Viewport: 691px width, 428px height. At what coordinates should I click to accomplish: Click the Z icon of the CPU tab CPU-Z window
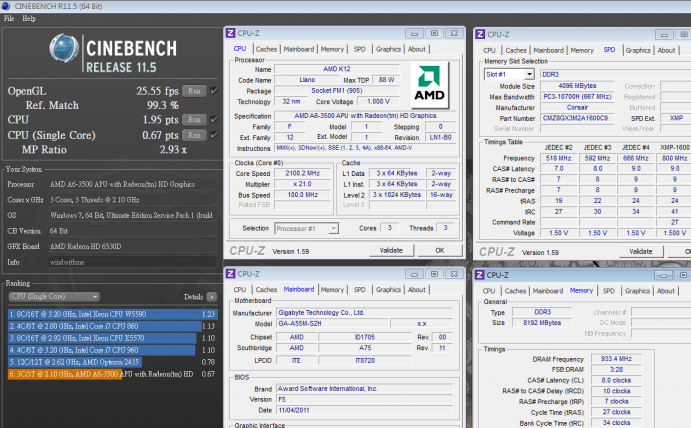click(x=232, y=33)
